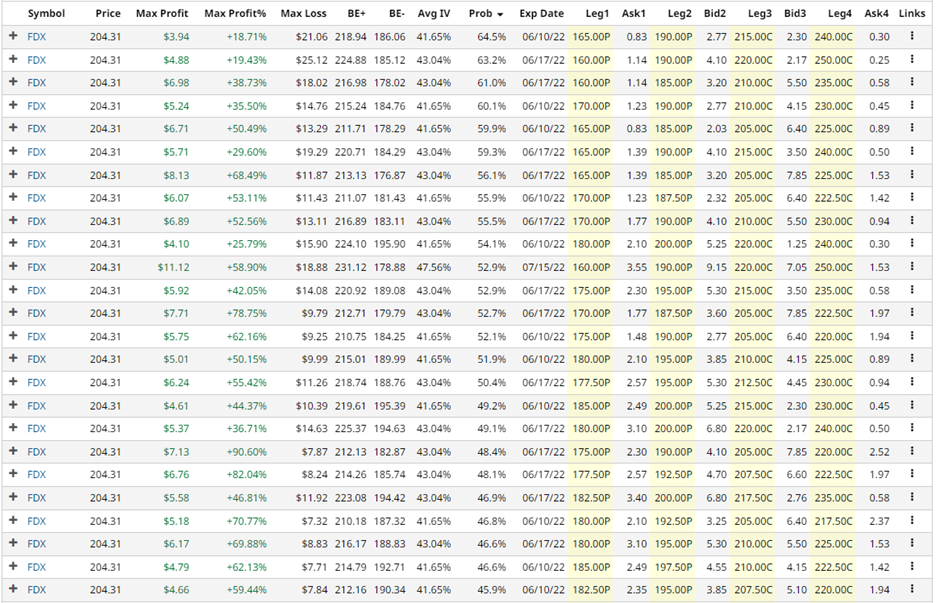
Task: Click the Price column header
Action: pyautogui.click(x=108, y=13)
